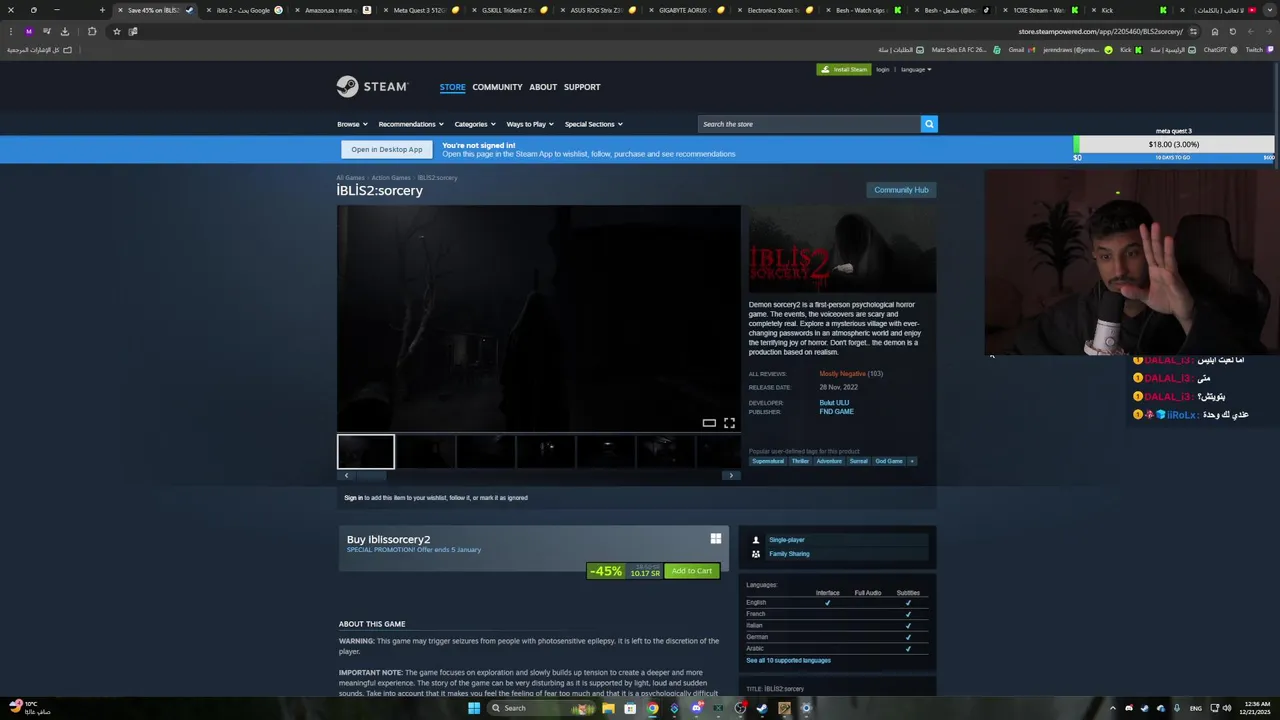Open the Community Hub
The width and height of the screenshot is (1280, 720).
(x=901, y=190)
